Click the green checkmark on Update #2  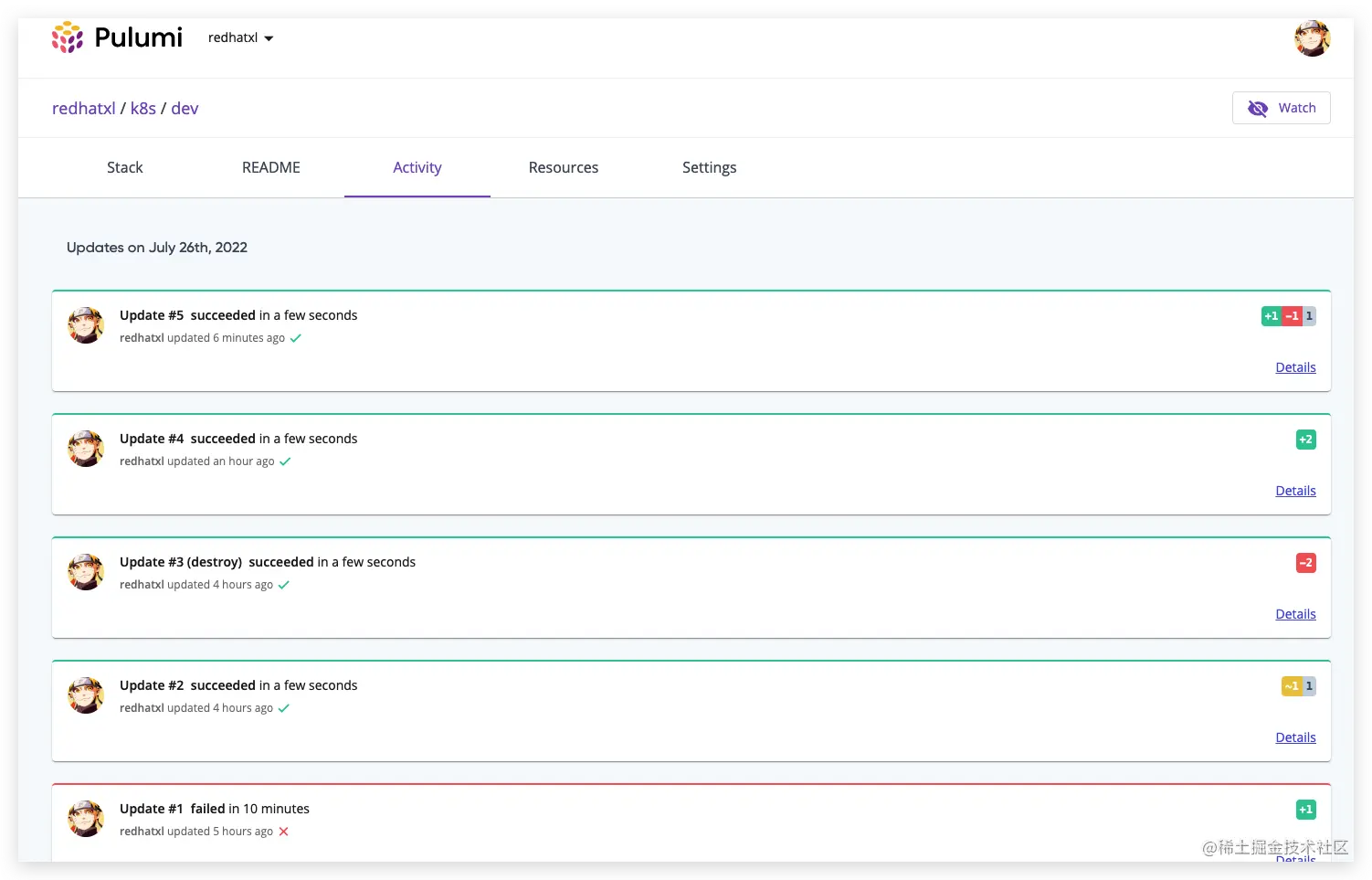[x=283, y=708]
